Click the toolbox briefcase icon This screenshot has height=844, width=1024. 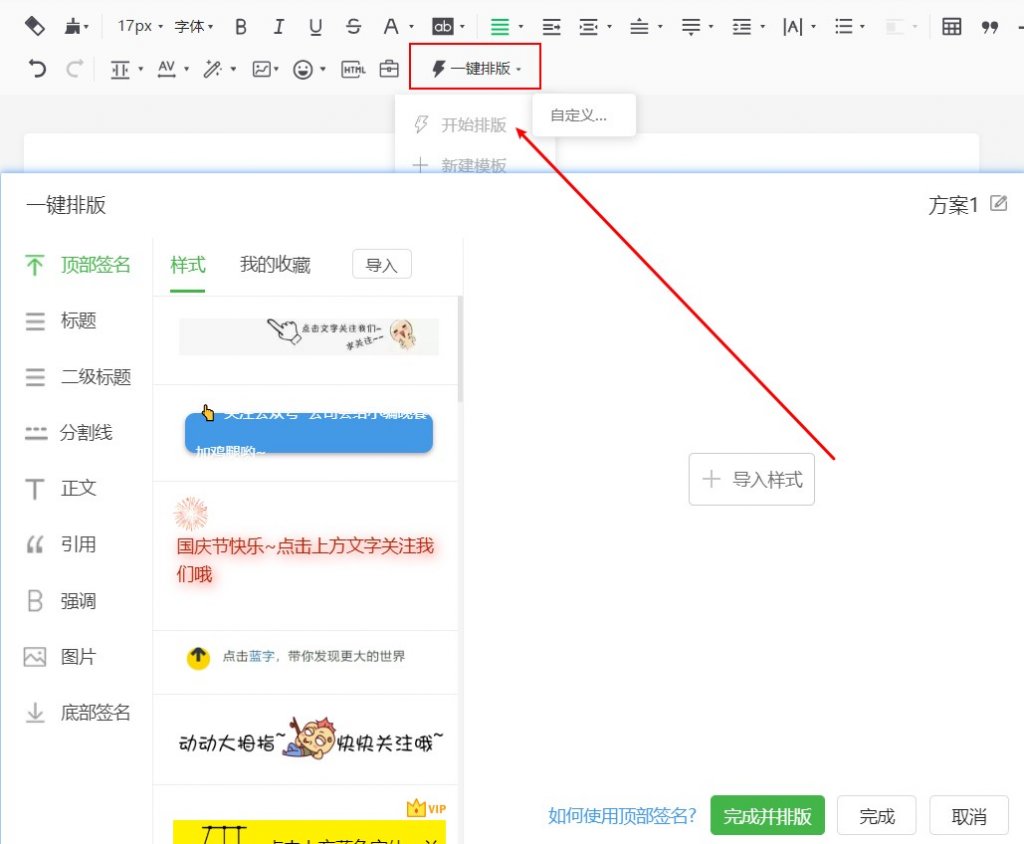389,69
